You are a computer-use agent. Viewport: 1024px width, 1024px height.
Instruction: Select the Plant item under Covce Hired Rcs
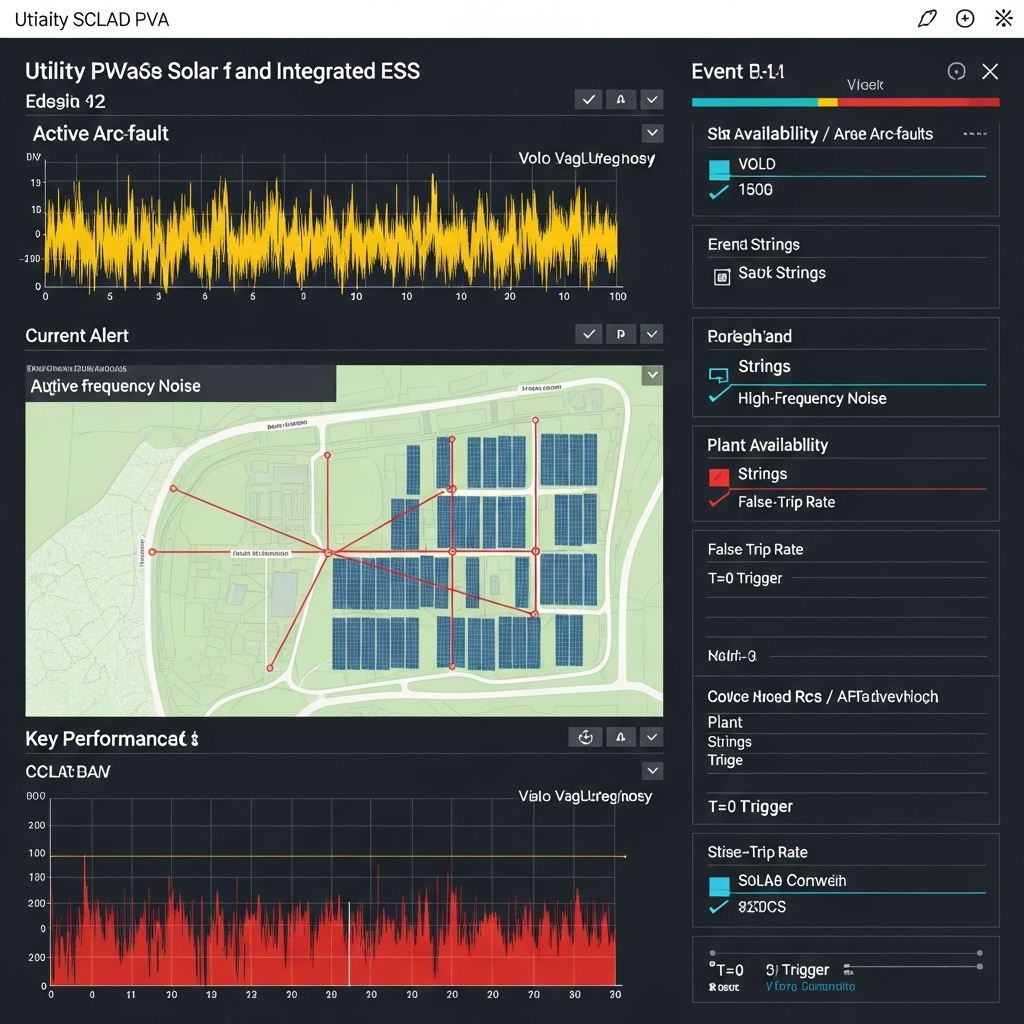[724, 722]
